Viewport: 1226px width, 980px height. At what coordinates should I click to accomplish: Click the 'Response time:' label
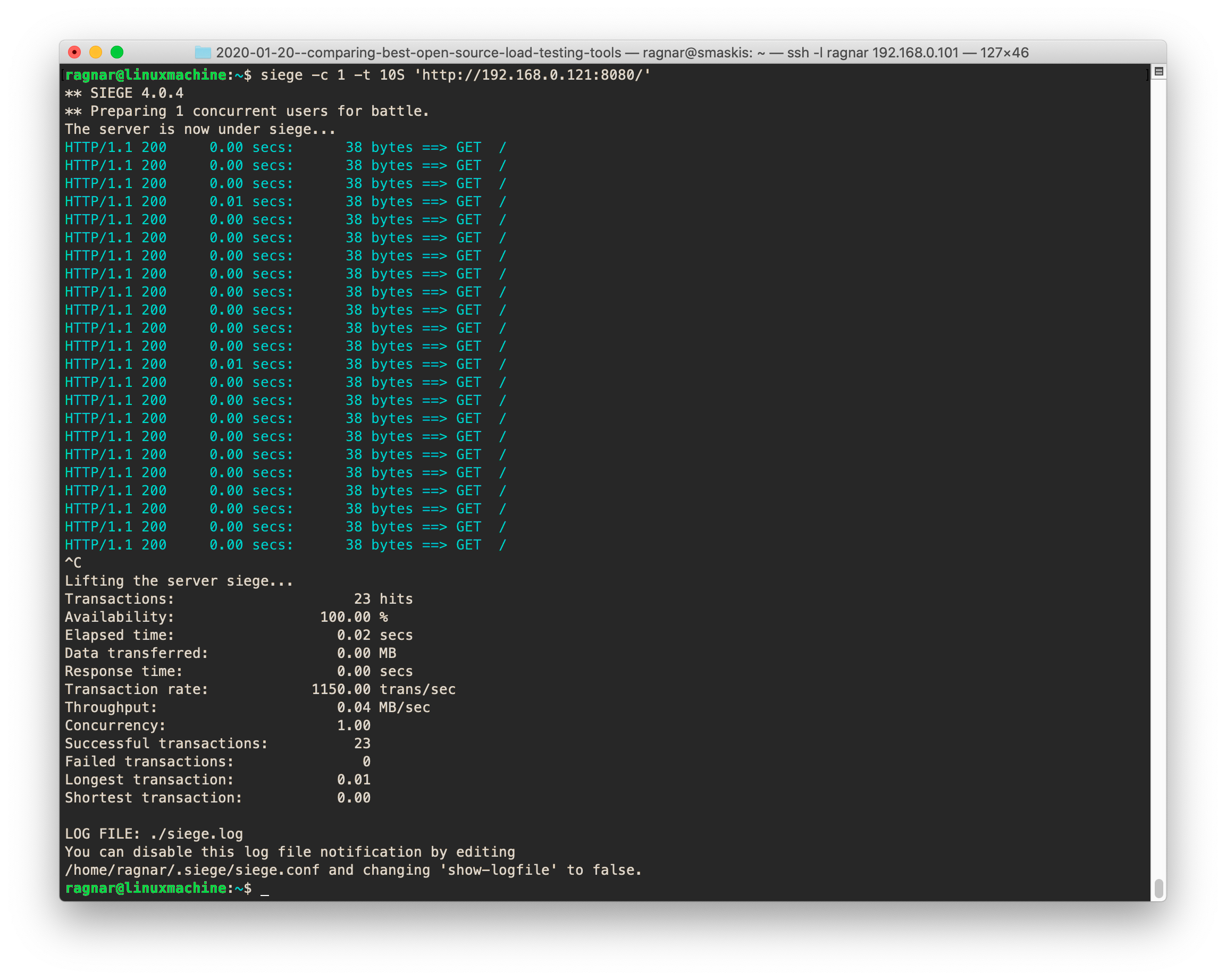124,671
